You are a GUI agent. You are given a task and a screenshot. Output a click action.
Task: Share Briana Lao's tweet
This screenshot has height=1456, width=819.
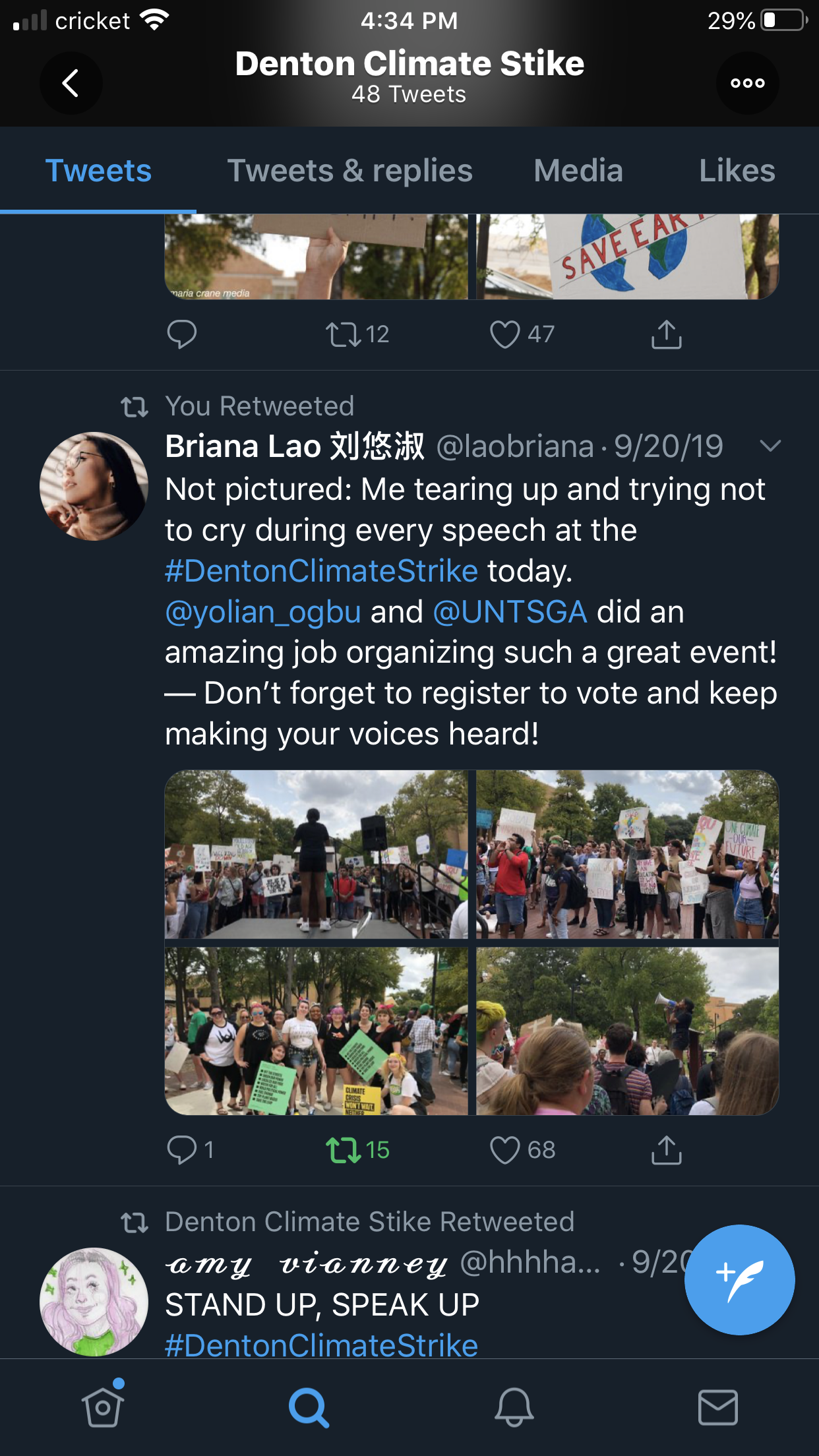pos(666,1150)
